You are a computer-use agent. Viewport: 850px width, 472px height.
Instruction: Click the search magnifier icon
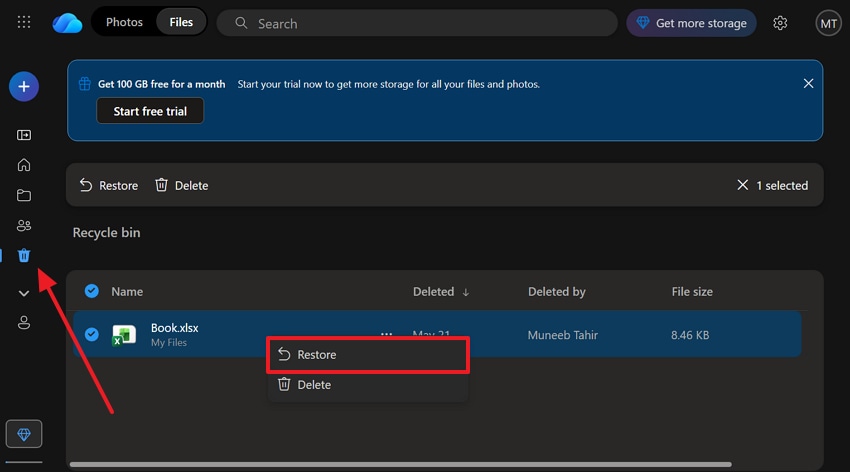tap(241, 23)
